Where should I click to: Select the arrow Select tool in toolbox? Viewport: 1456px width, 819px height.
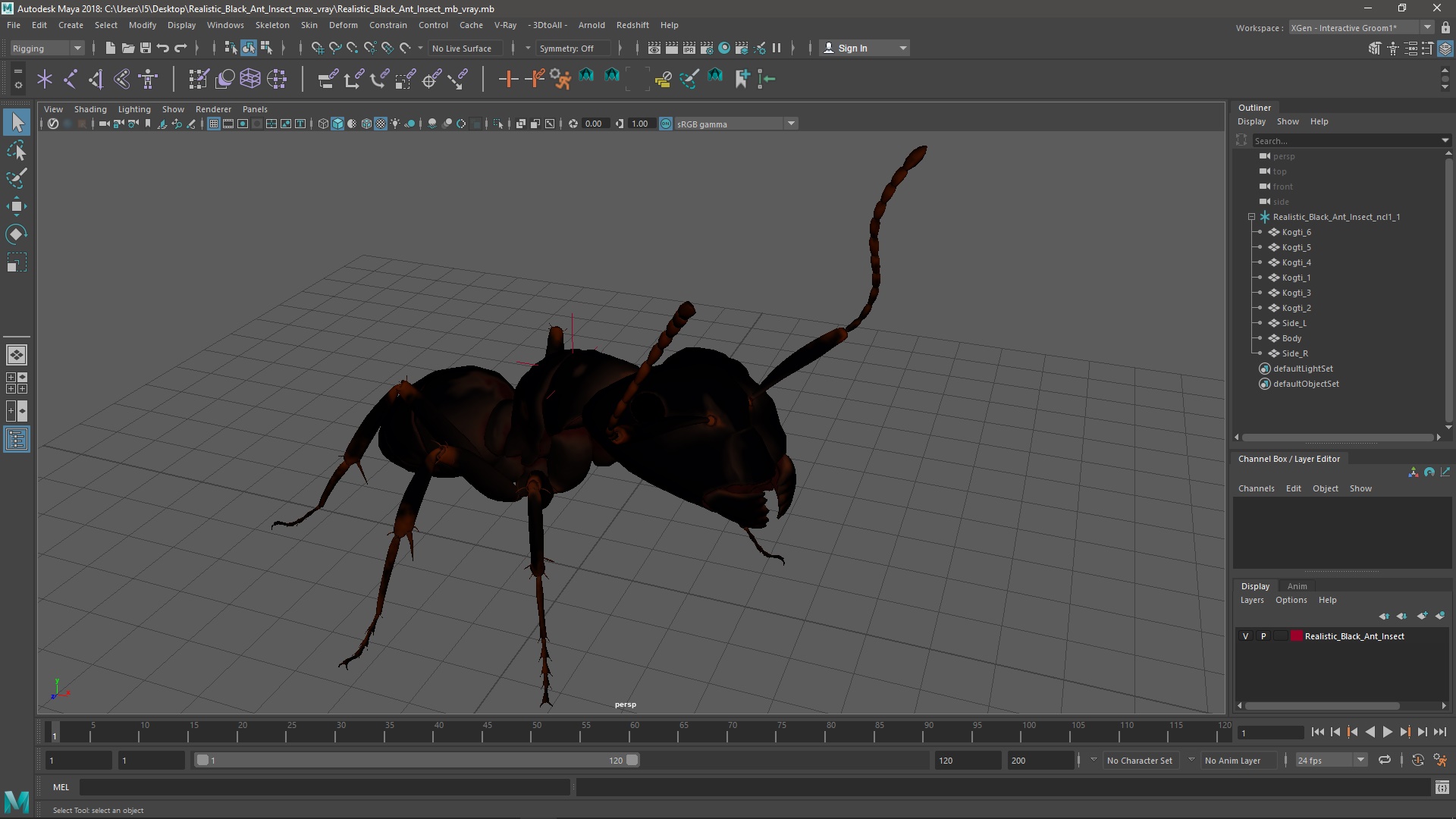pos(17,122)
